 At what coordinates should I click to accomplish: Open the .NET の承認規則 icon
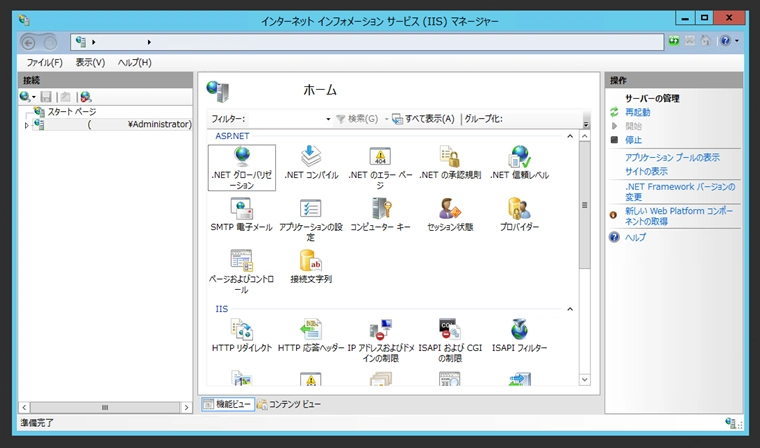click(450, 163)
